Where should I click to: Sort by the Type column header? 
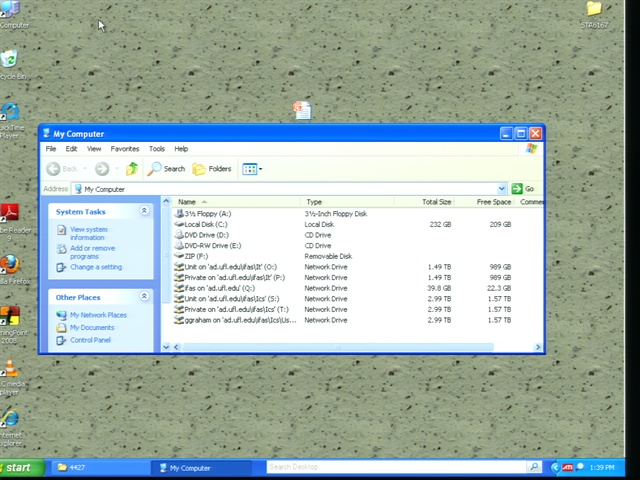click(x=347, y=202)
